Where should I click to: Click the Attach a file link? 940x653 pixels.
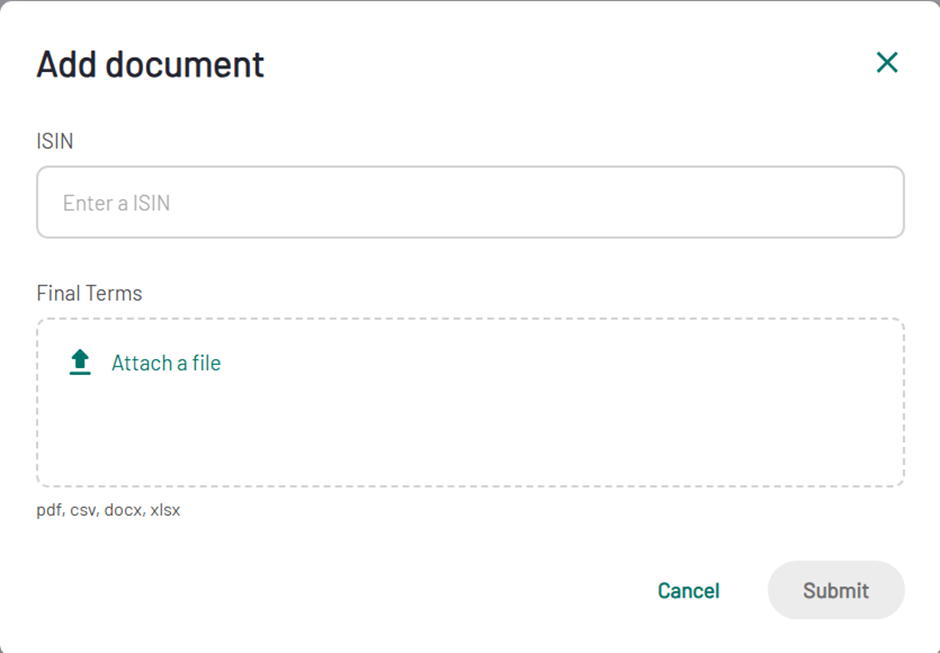click(166, 363)
